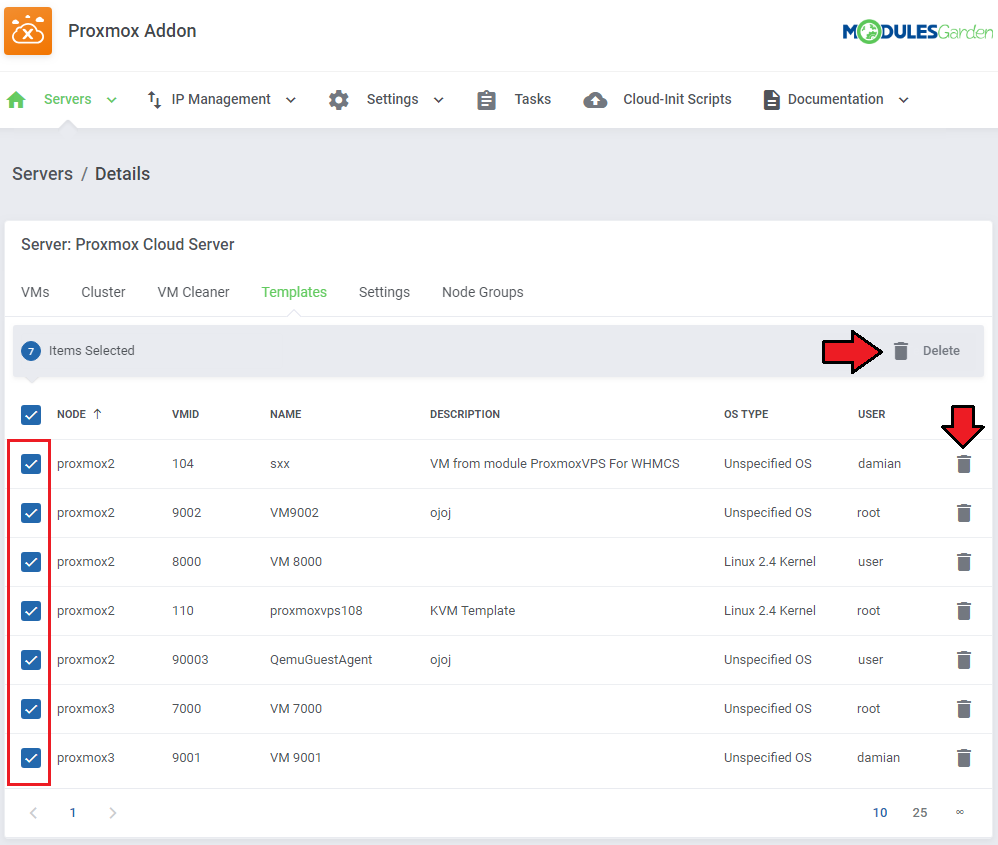Switch to the VMs tab
Screen dimensions: 998x845
(x=35, y=292)
